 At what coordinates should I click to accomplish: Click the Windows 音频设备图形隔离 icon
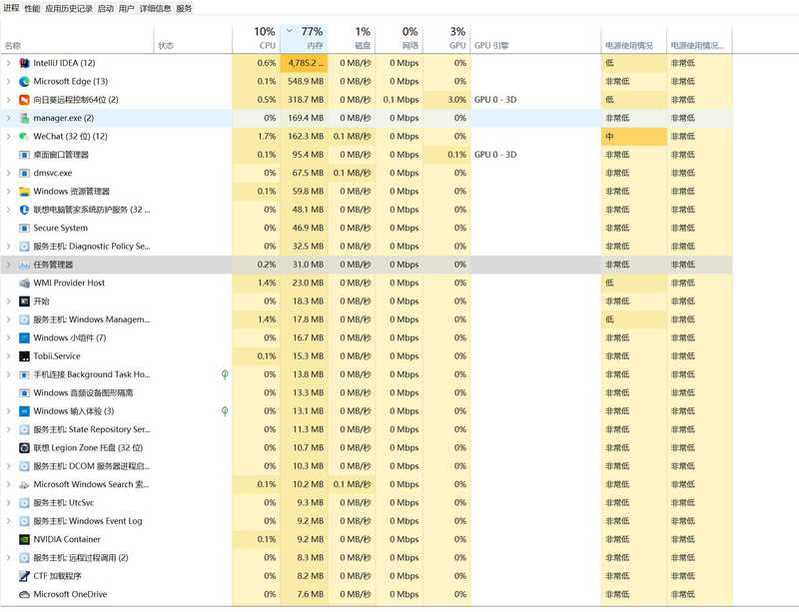[24, 393]
